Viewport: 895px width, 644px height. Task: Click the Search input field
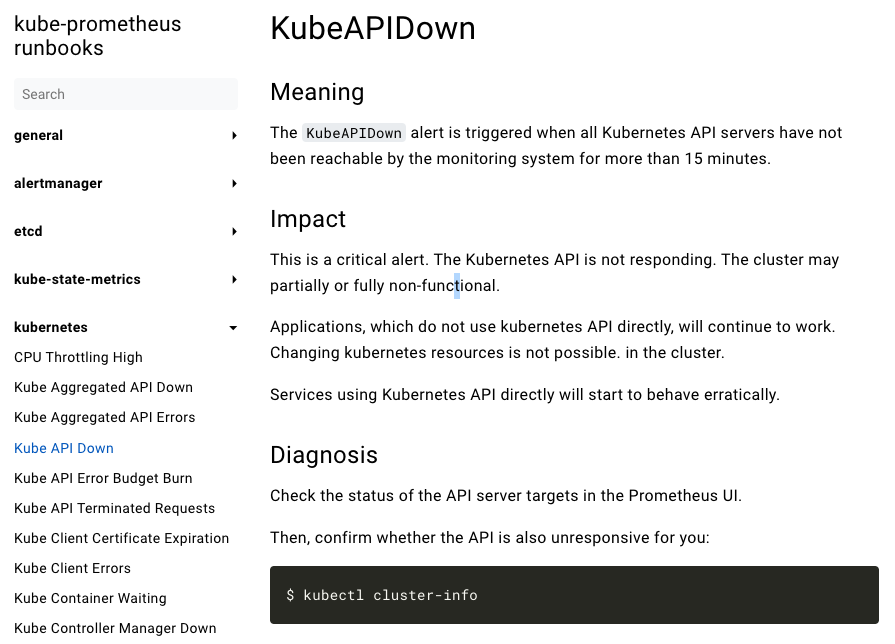(126, 94)
